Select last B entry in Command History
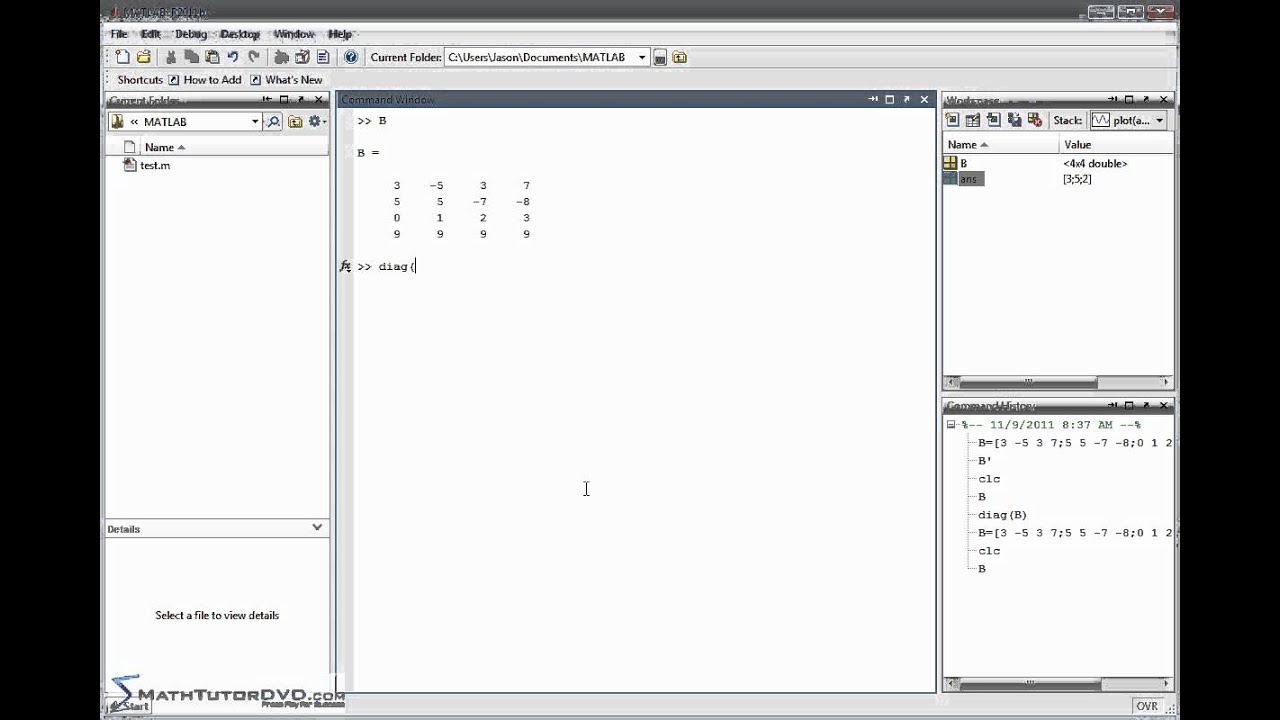Viewport: 1280px width, 720px height. [x=982, y=569]
